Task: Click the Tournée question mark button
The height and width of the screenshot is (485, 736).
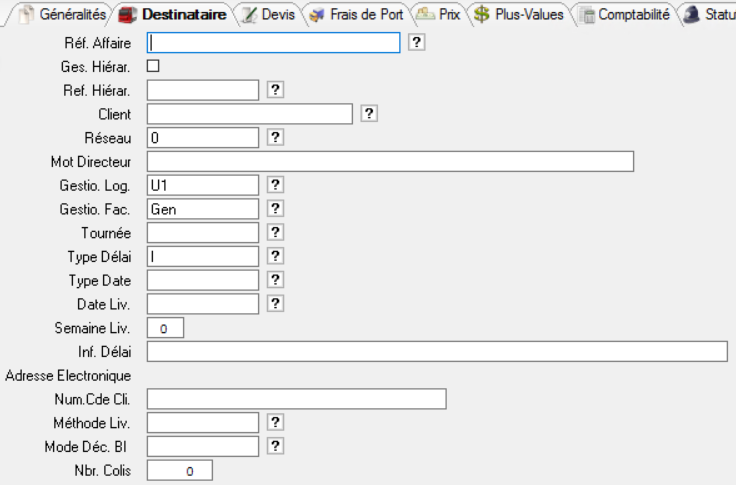Action: [x=276, y=232]
